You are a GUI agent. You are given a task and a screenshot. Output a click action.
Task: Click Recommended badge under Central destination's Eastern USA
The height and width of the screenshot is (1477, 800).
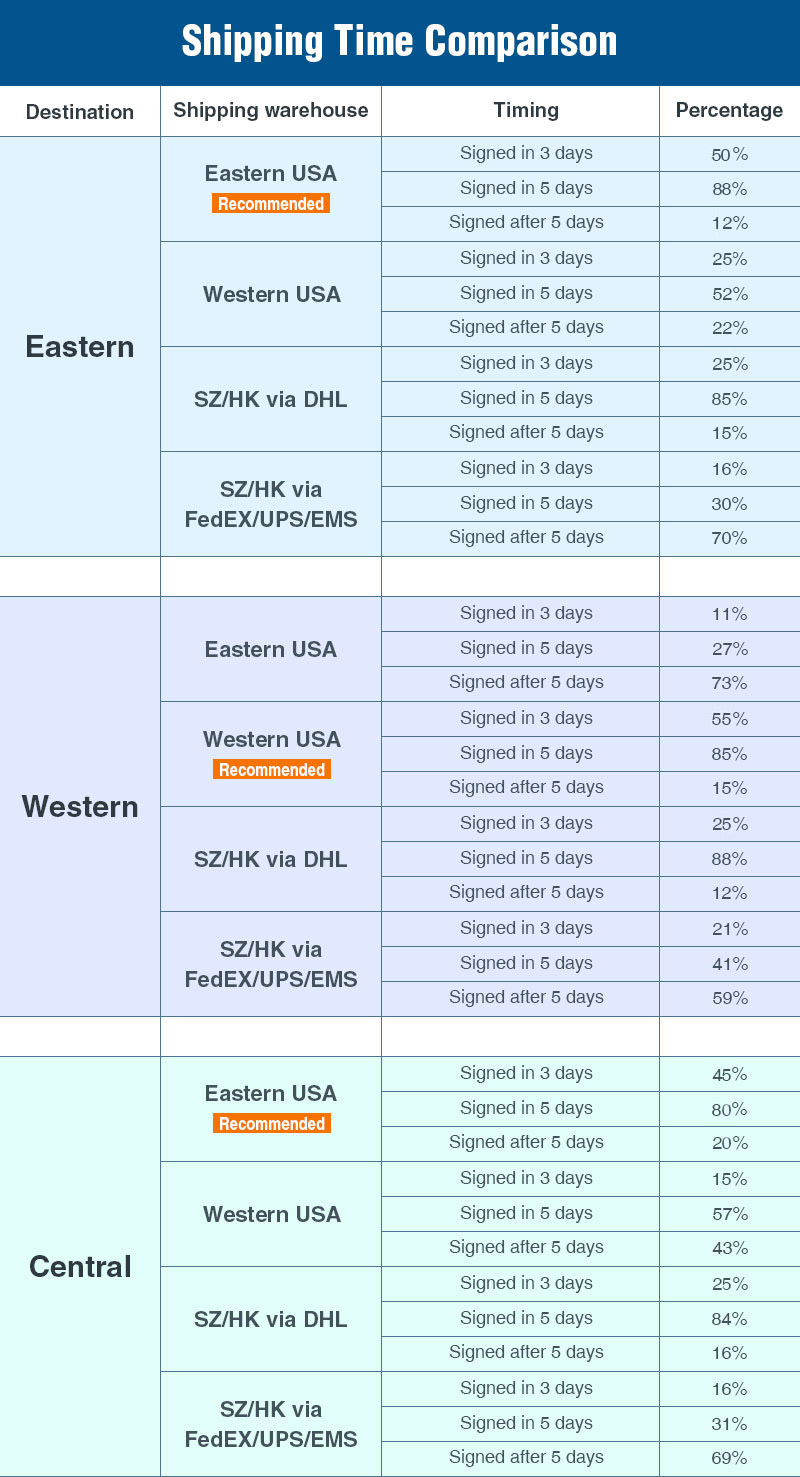(271, 1123)
